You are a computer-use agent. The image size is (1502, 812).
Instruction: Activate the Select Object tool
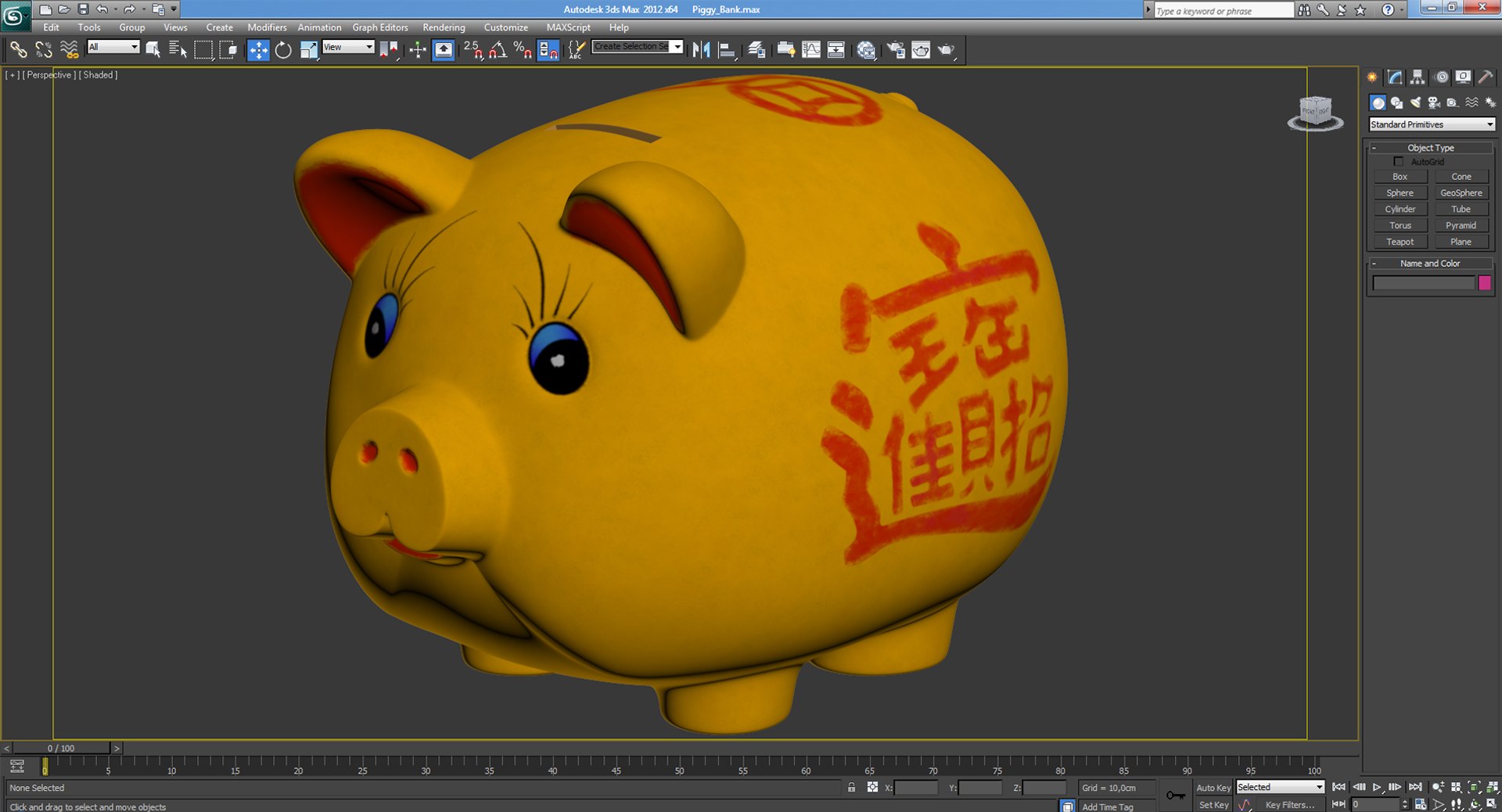click(x=153, y=50)
